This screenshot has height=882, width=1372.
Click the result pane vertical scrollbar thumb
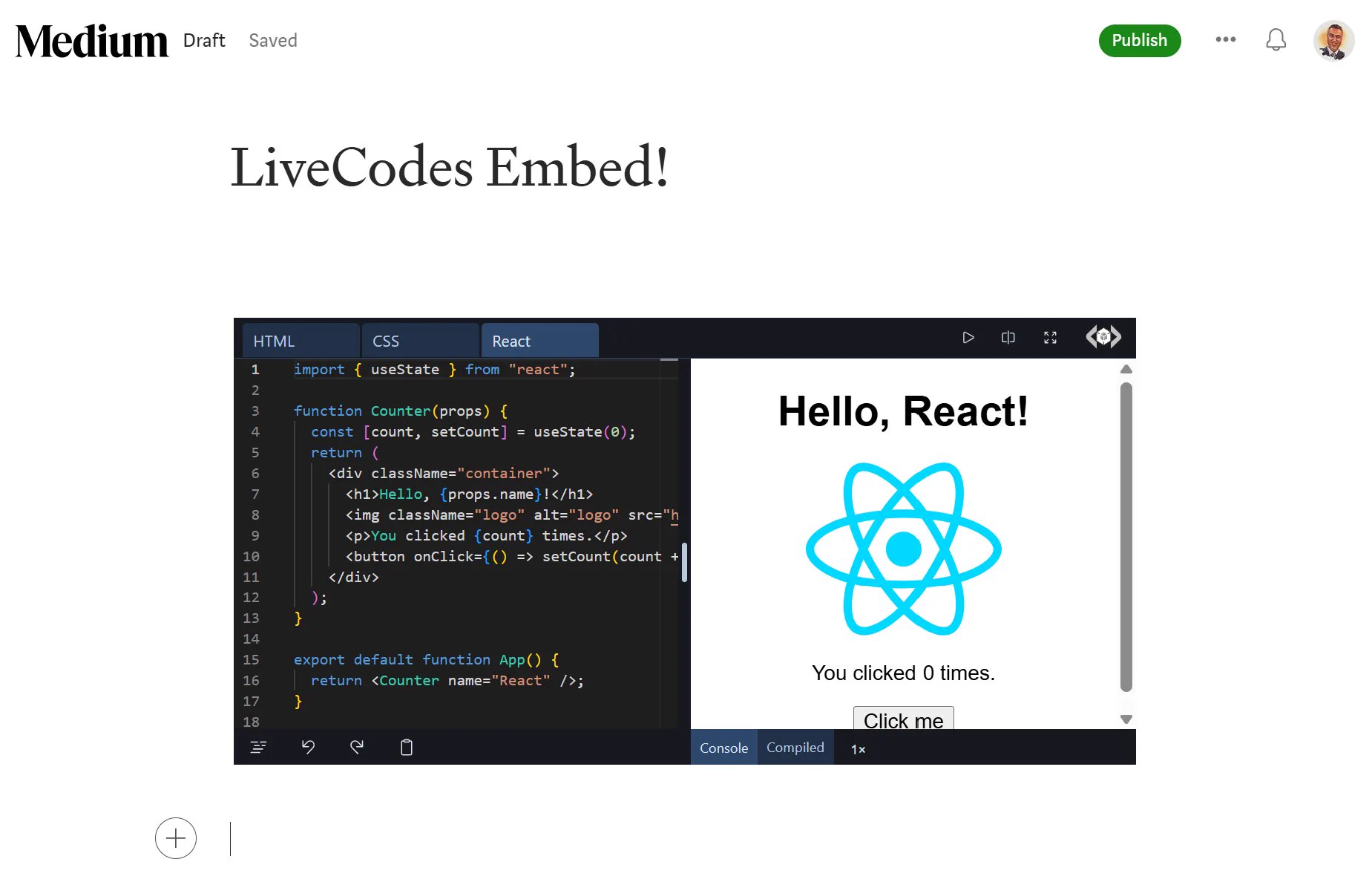click(x=1126, y=538)
